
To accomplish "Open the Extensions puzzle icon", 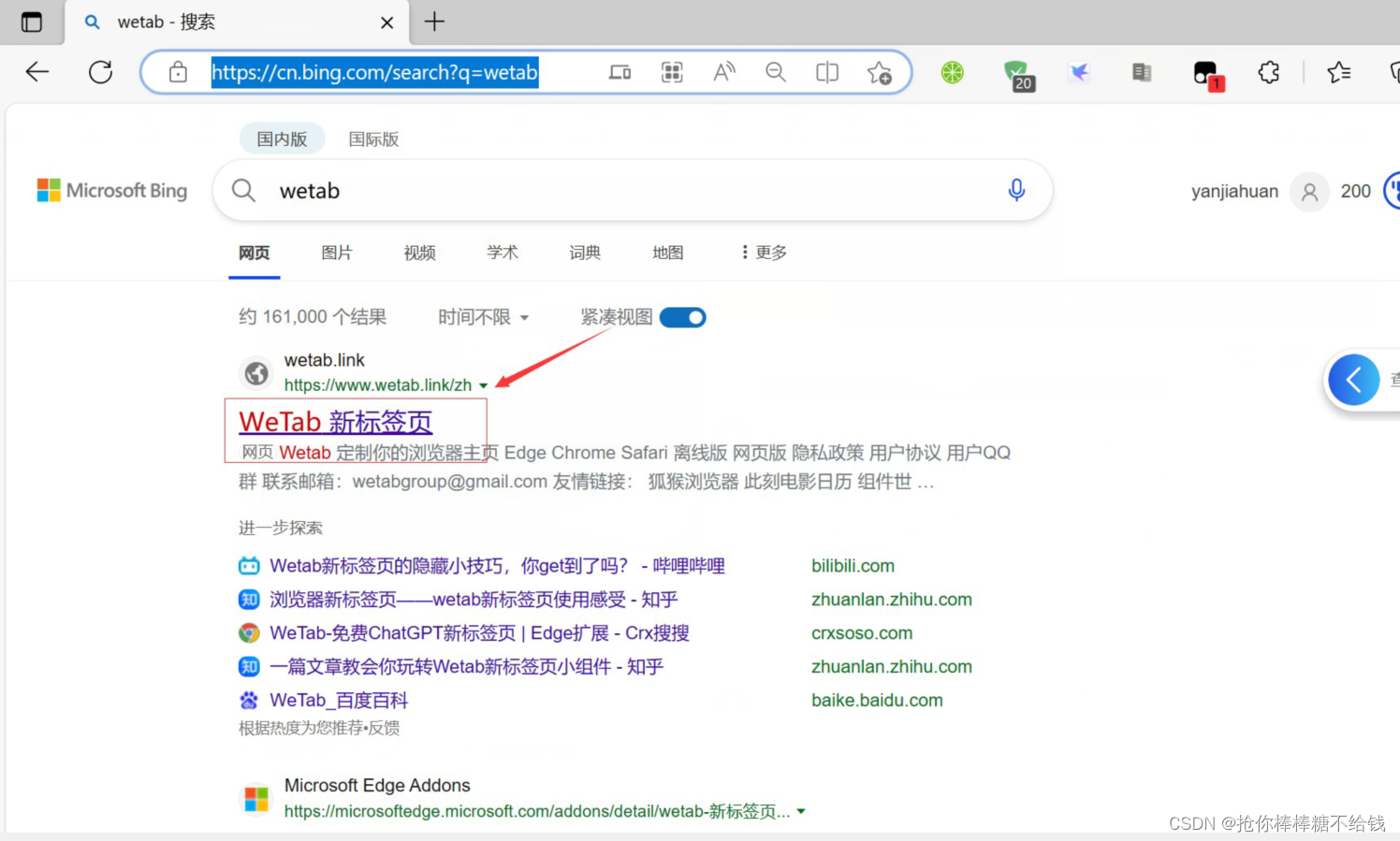I will click(1269, 72).
